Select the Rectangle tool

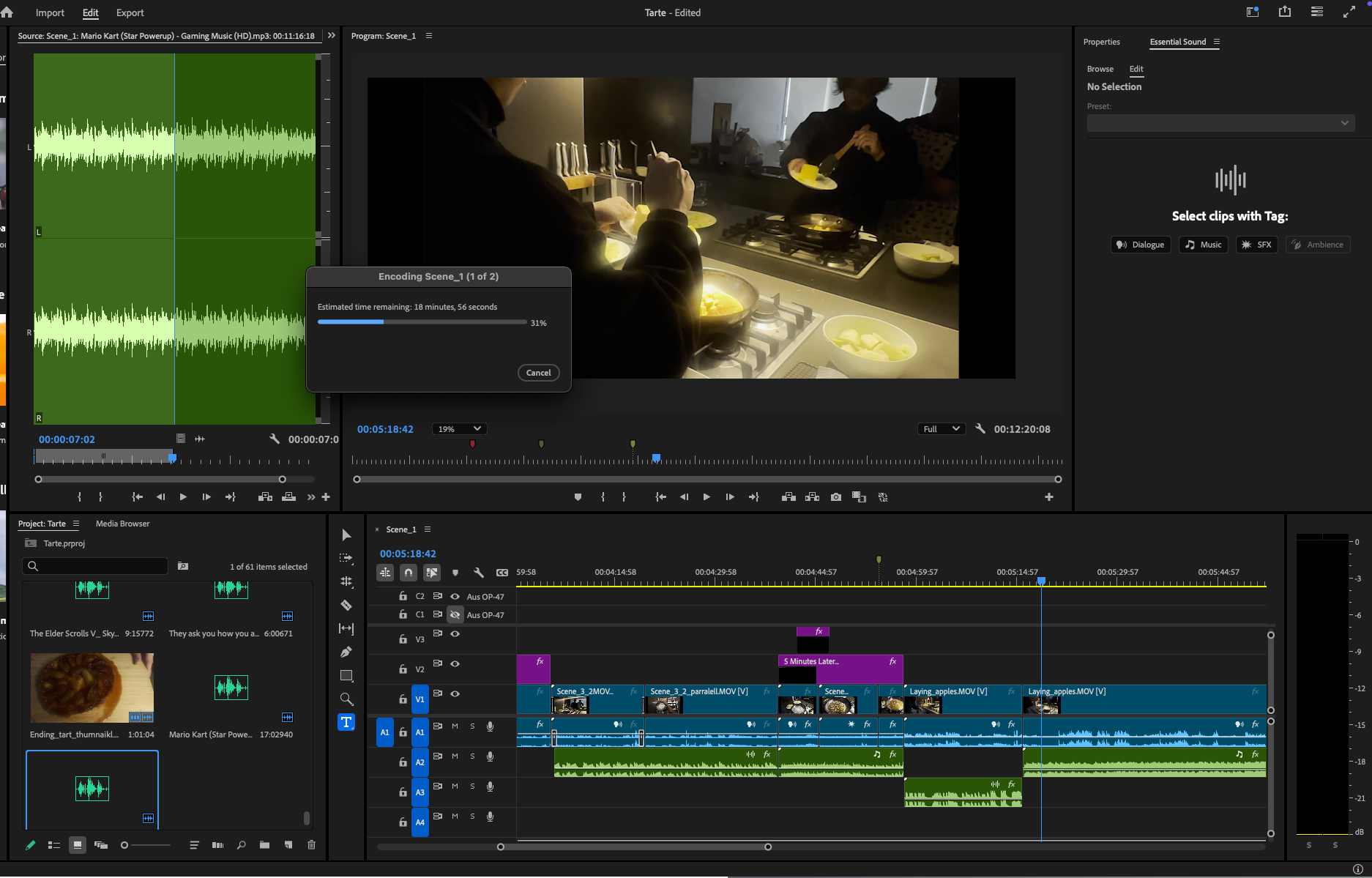tap(346, 675)
